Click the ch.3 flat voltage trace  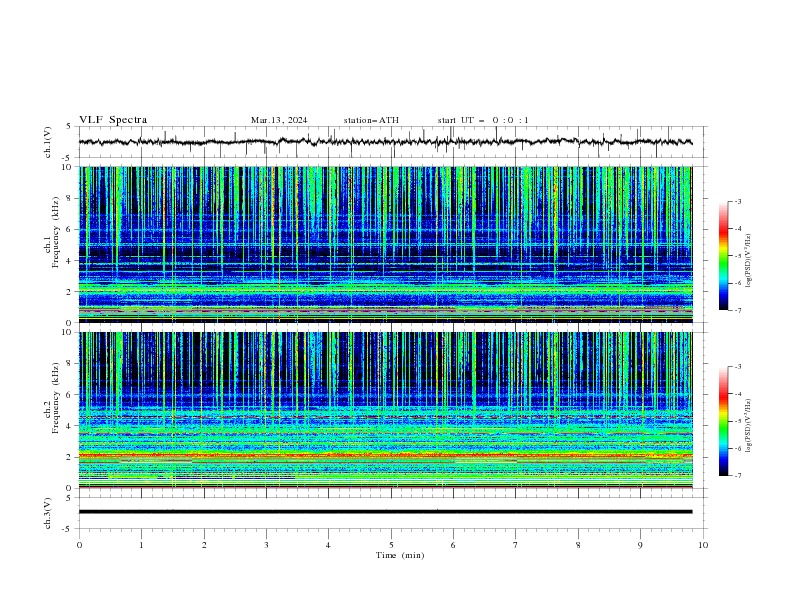(386, 512)
